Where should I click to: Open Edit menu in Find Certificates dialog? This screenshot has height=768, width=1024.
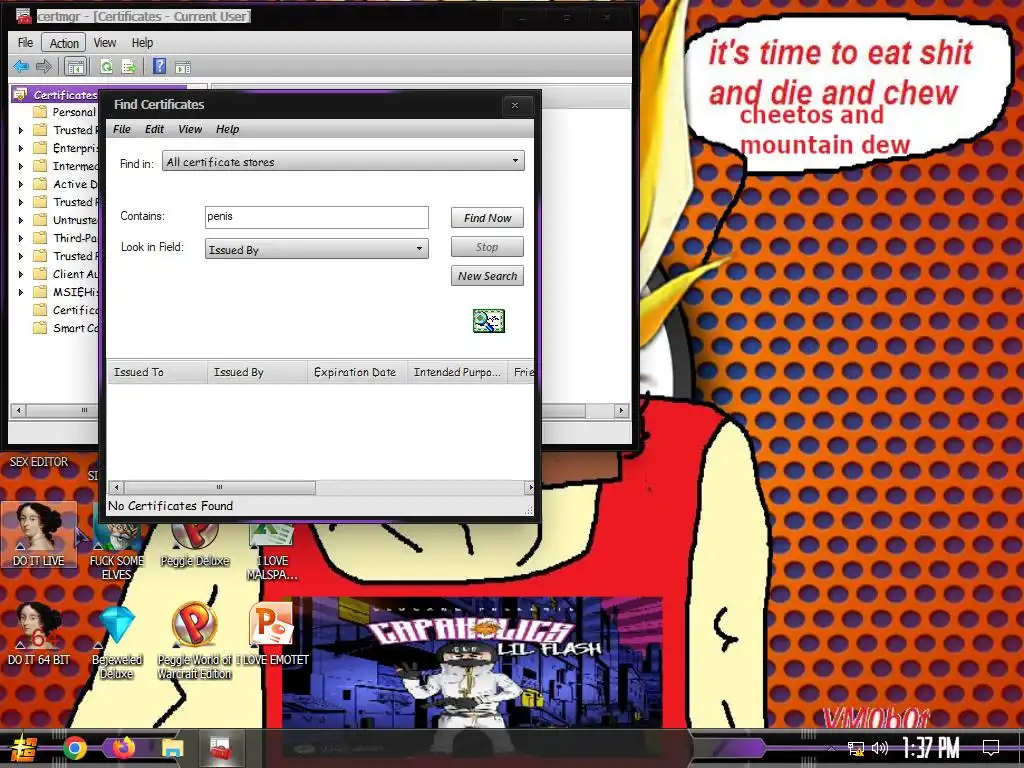[154, 129]
